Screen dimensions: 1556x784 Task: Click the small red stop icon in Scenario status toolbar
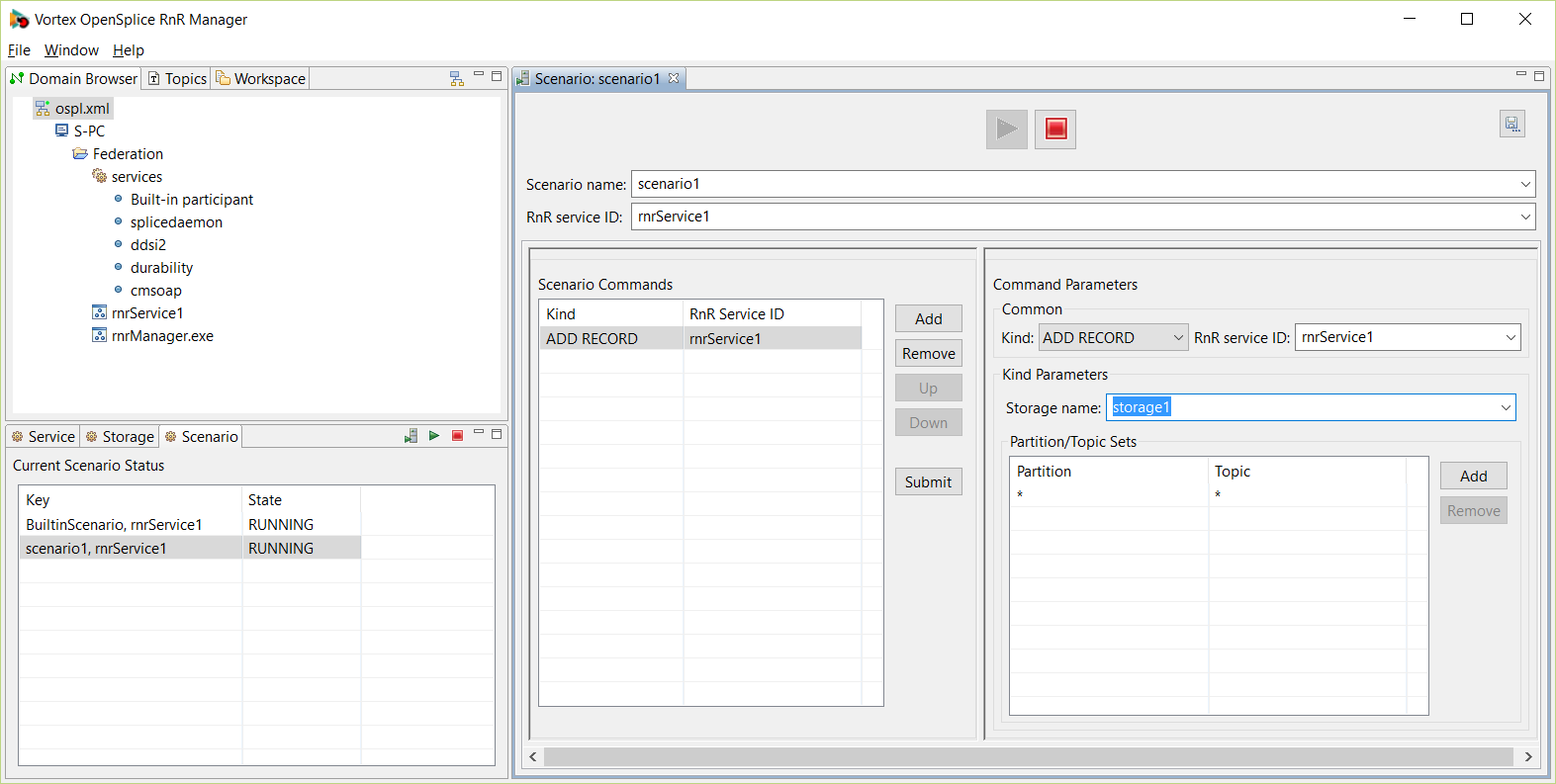(457, 435)
